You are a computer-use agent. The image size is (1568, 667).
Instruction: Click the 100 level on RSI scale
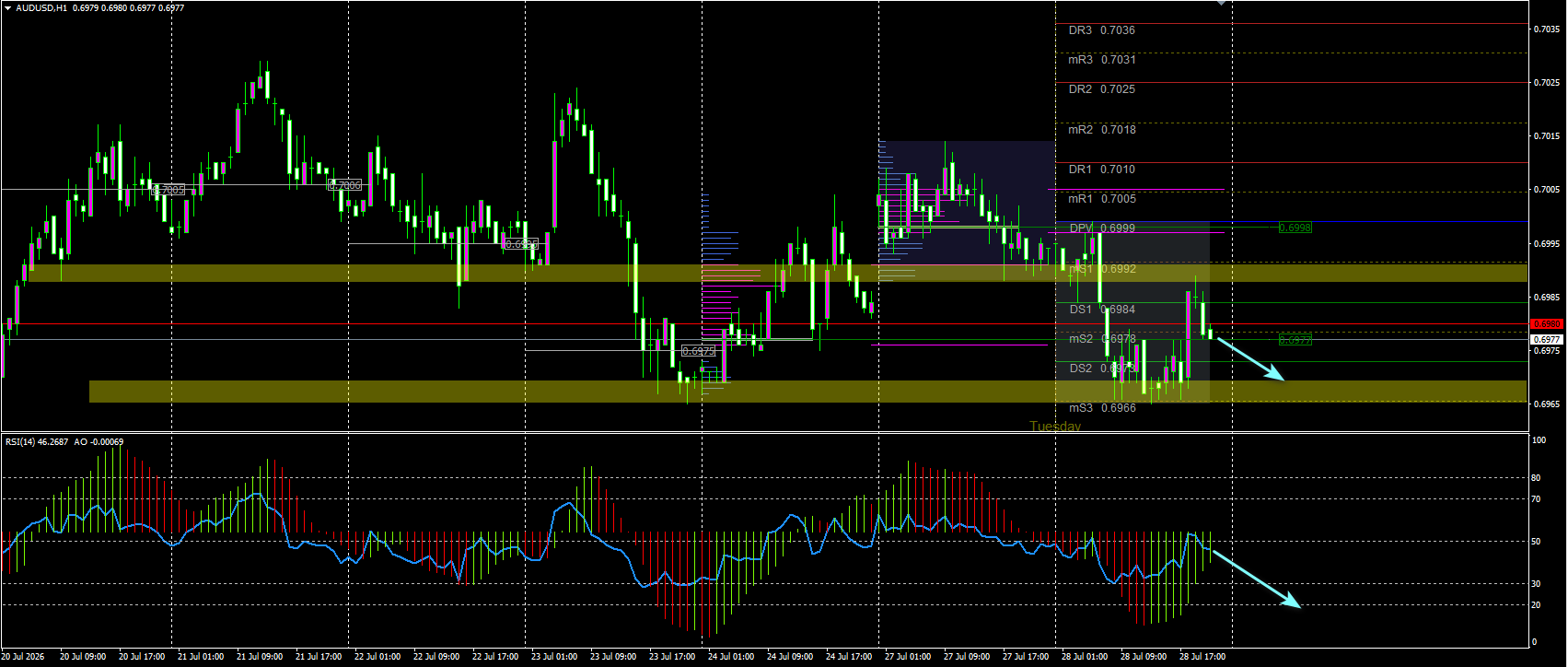click(1539, 440)
